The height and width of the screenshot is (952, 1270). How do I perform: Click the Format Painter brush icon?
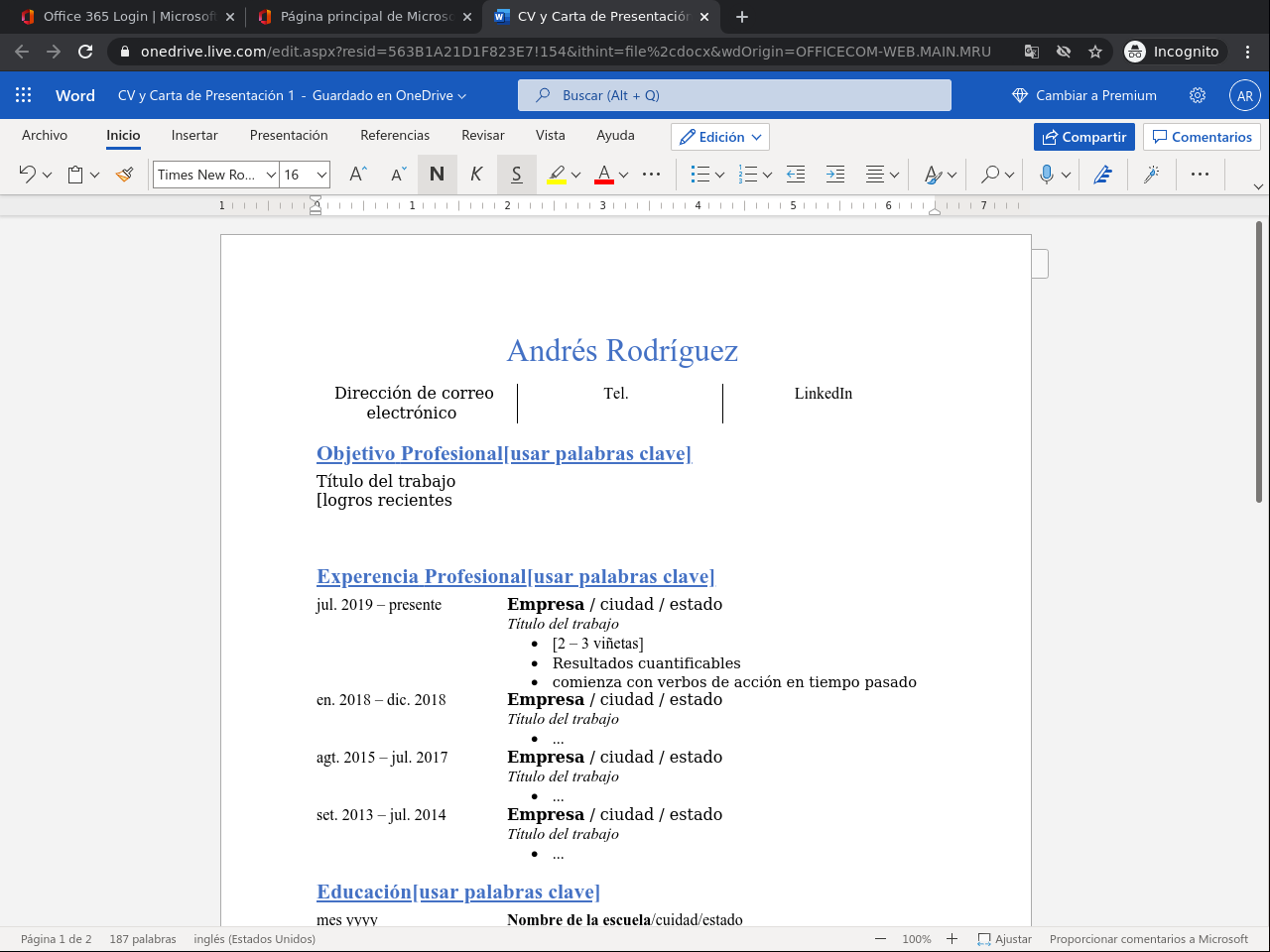[x=124, y=175]
